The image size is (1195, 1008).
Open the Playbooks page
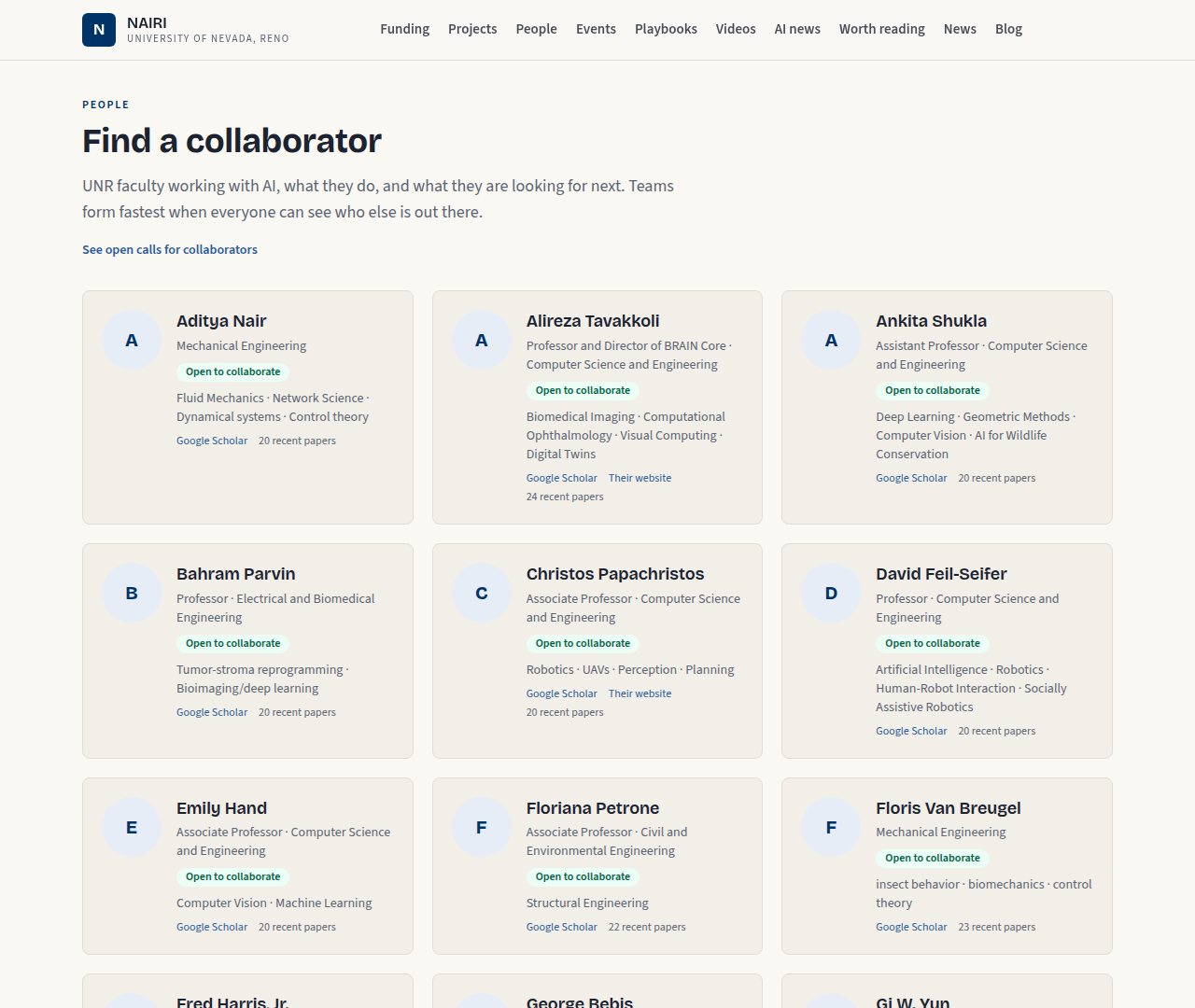(x=666, y=29)
